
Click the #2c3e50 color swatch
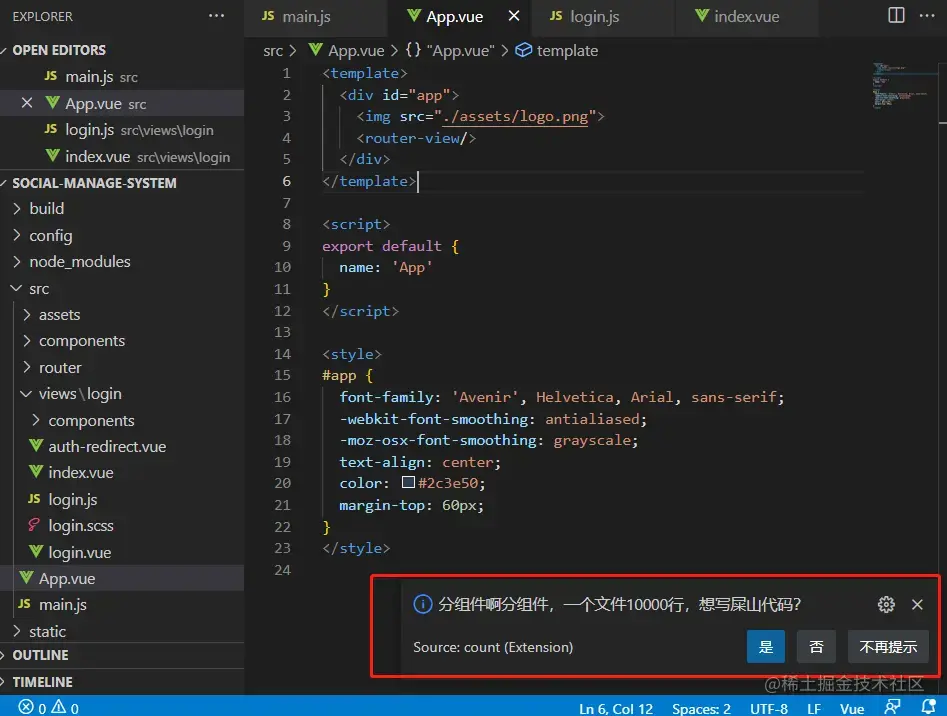click(408, 482)
